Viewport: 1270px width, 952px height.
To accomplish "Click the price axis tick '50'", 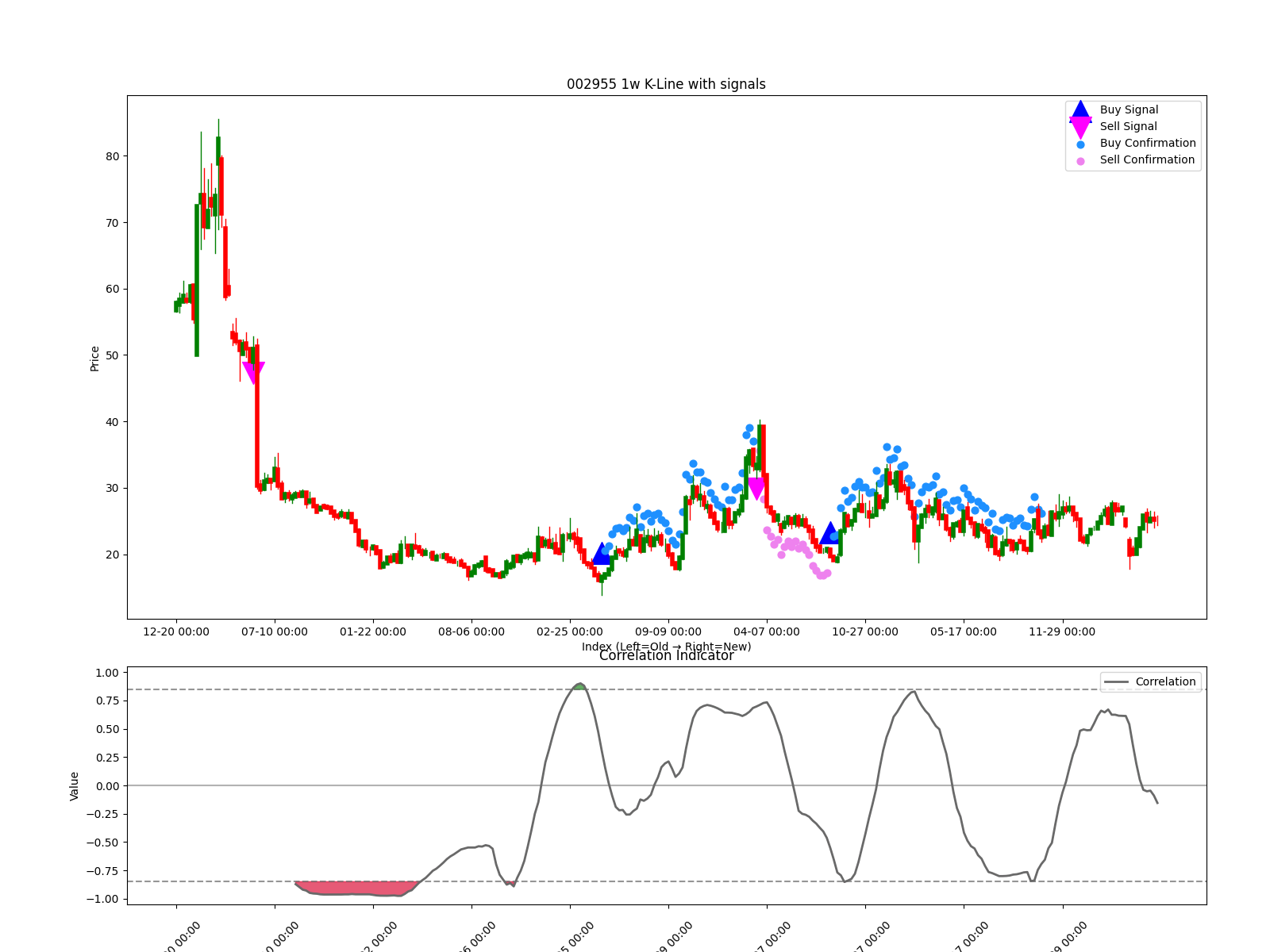I will tap(112, 355).
